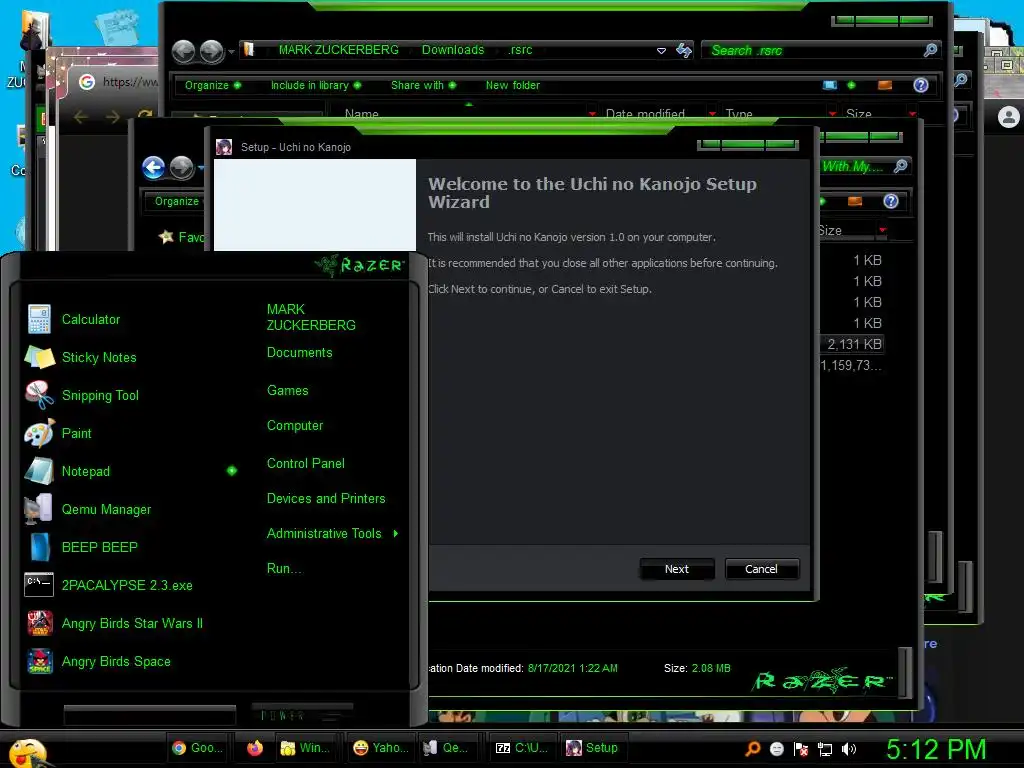Go forward in the .rsrc explorer window

tap(212, 51)
